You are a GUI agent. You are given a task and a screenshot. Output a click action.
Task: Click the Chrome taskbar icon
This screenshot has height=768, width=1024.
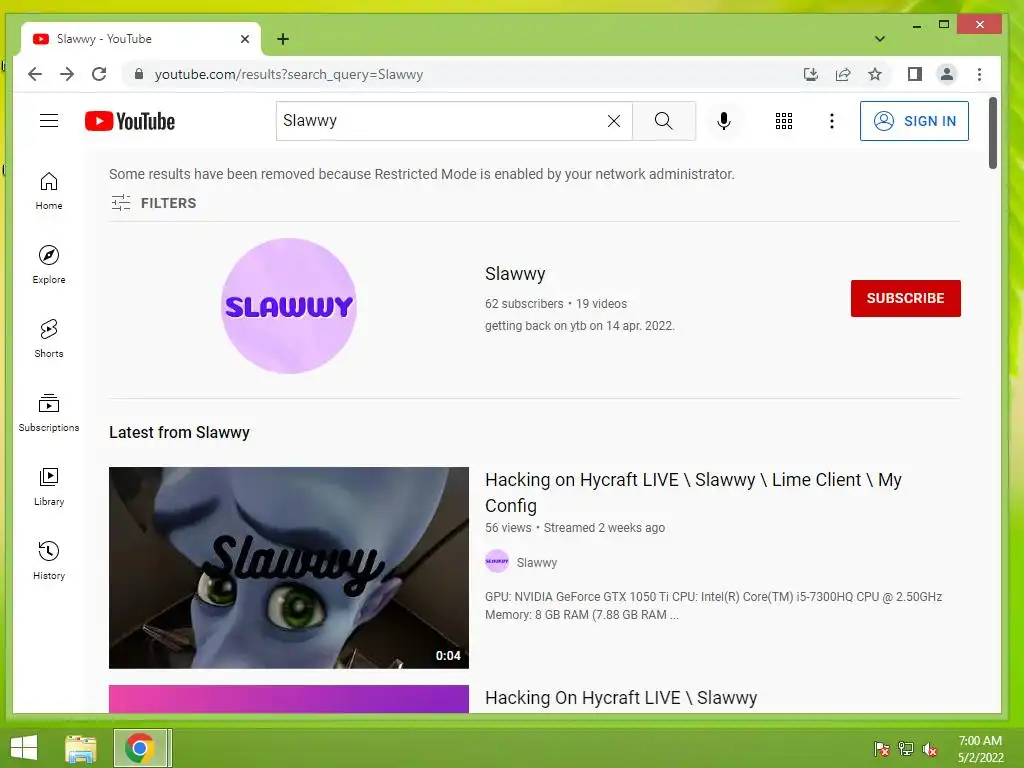(142, 748)
